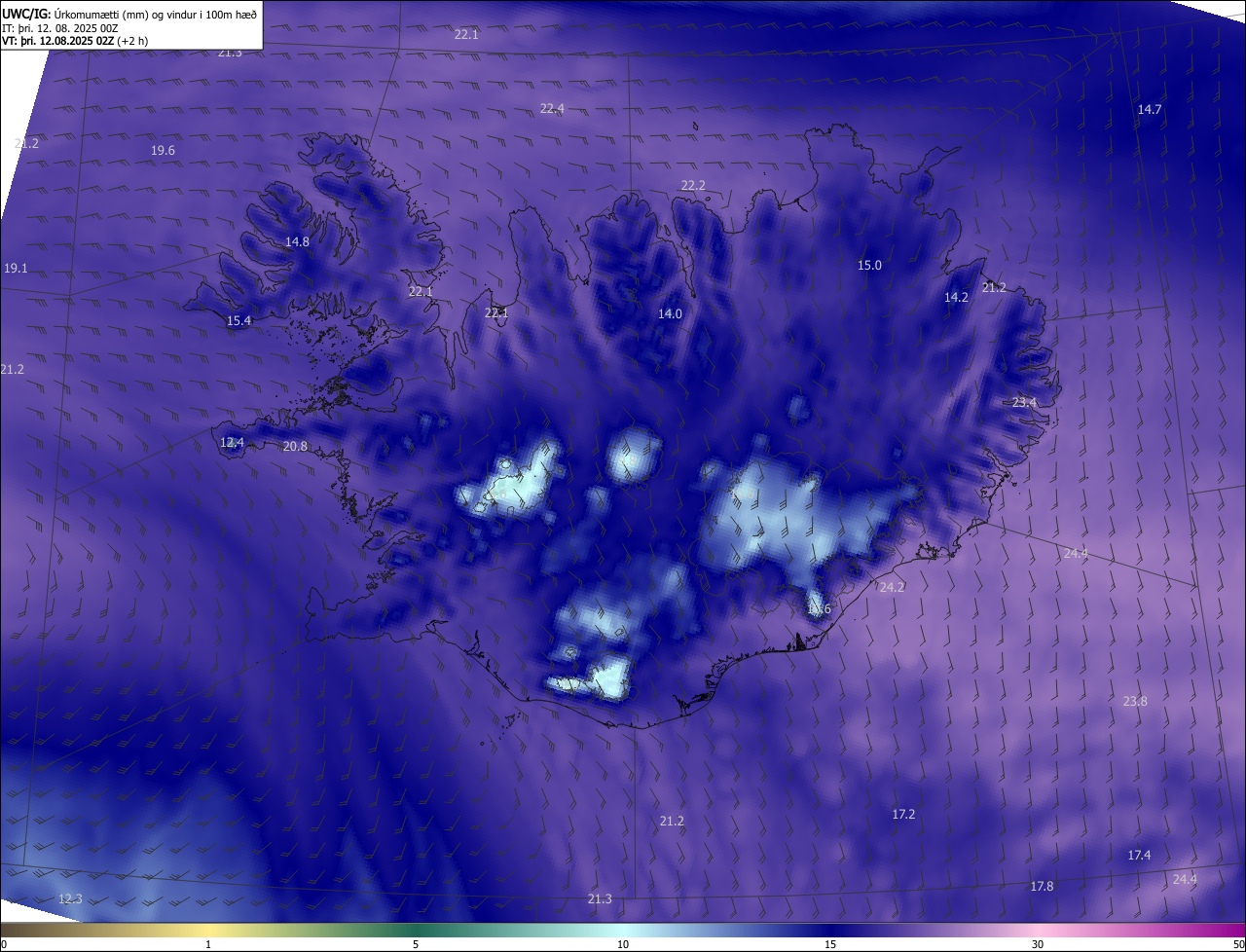
Task: Click the 24.2 value near the southeast coast
Action: point(892,587)
